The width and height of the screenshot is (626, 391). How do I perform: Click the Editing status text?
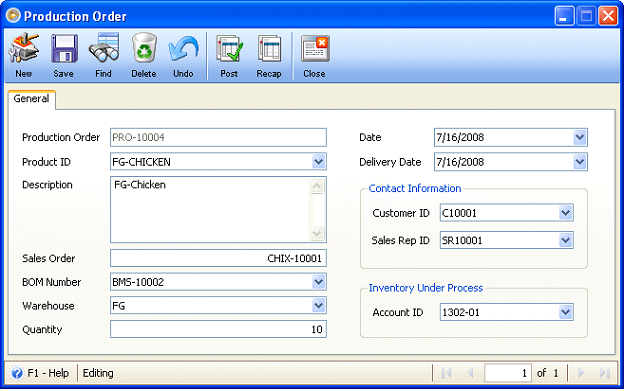pyautogui.click(x=98, y=373)
